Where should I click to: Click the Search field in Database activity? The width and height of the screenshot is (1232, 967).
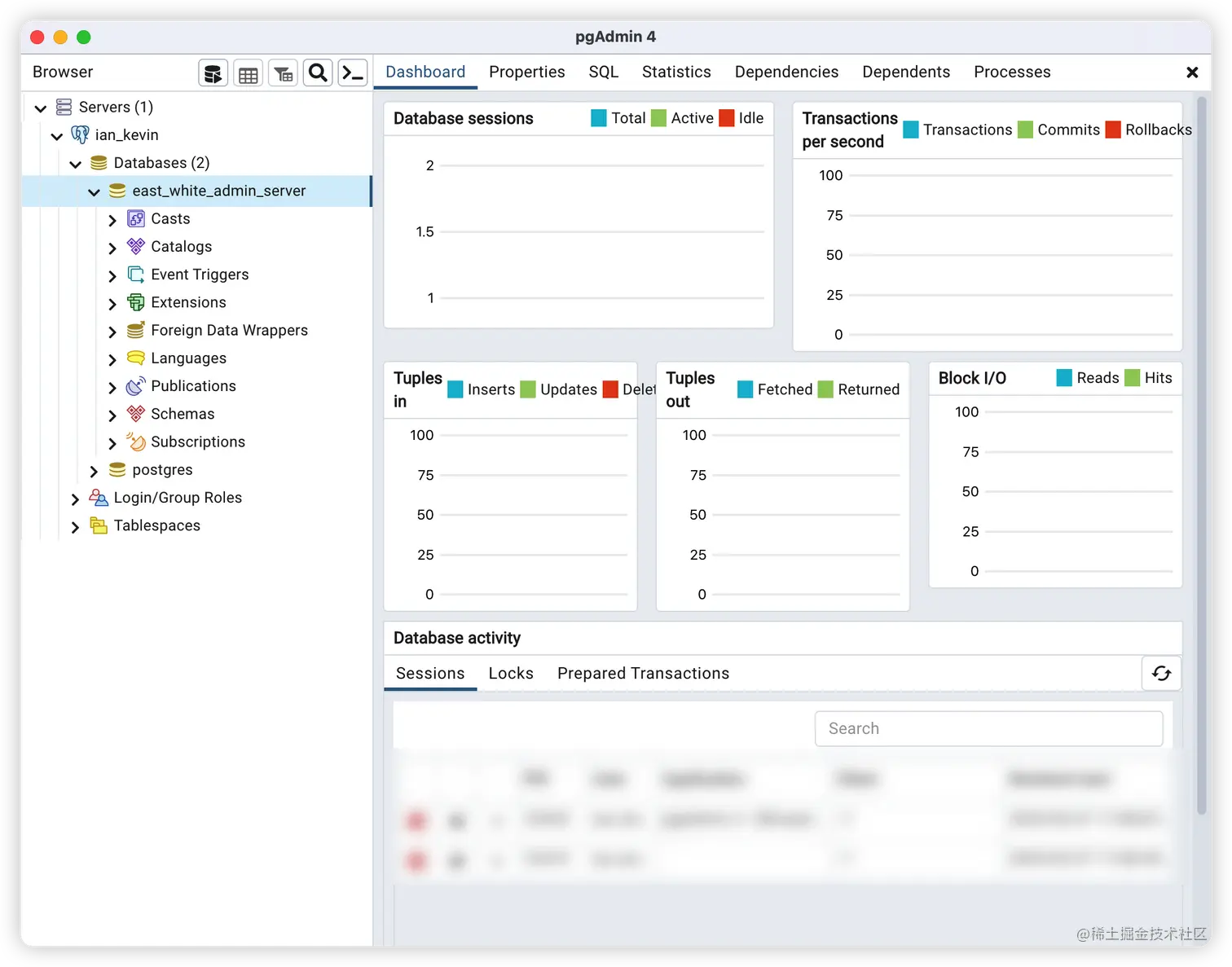(x=988, y=728)
